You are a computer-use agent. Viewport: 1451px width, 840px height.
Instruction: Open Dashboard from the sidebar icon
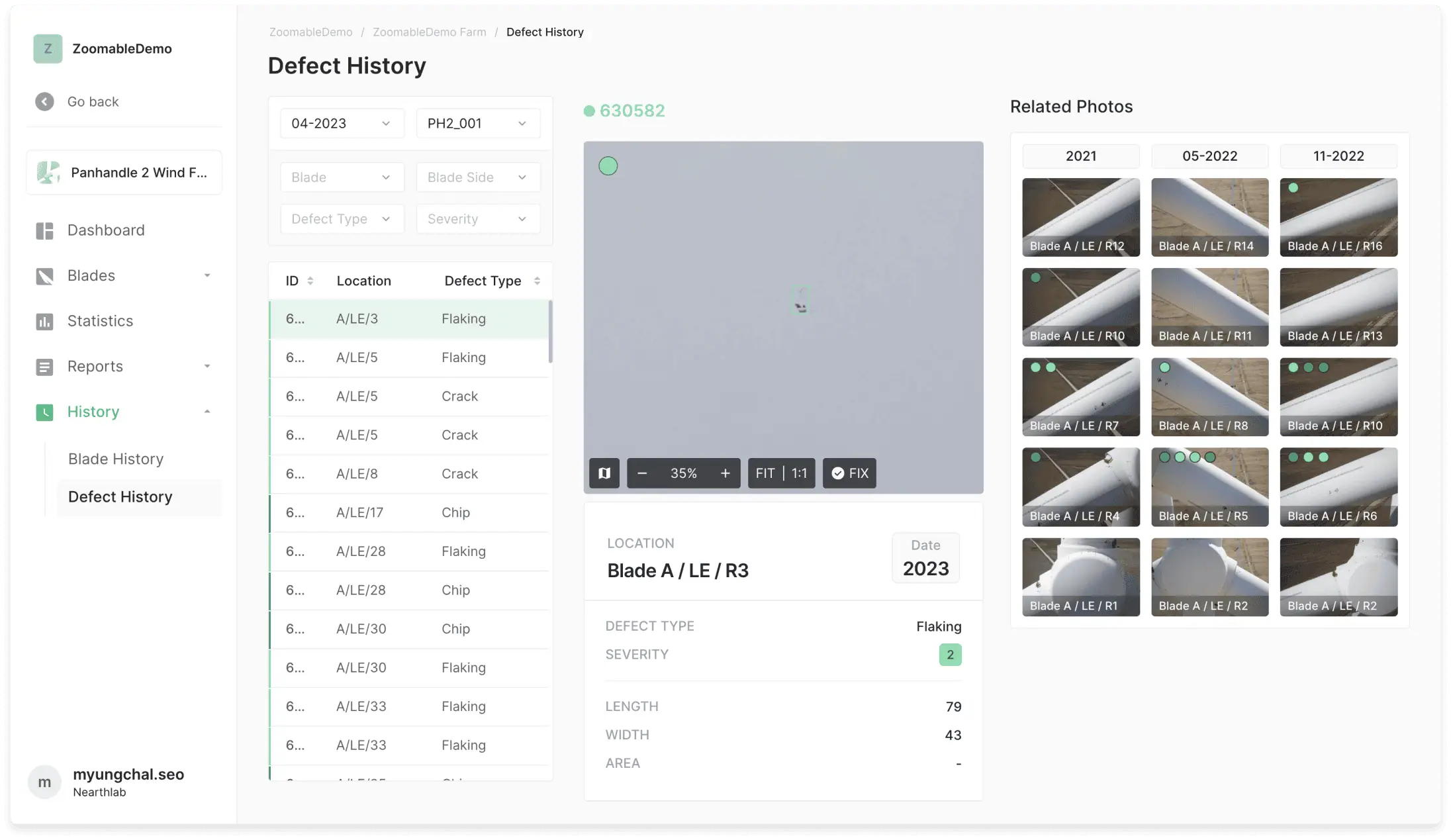tap(44, 230)
